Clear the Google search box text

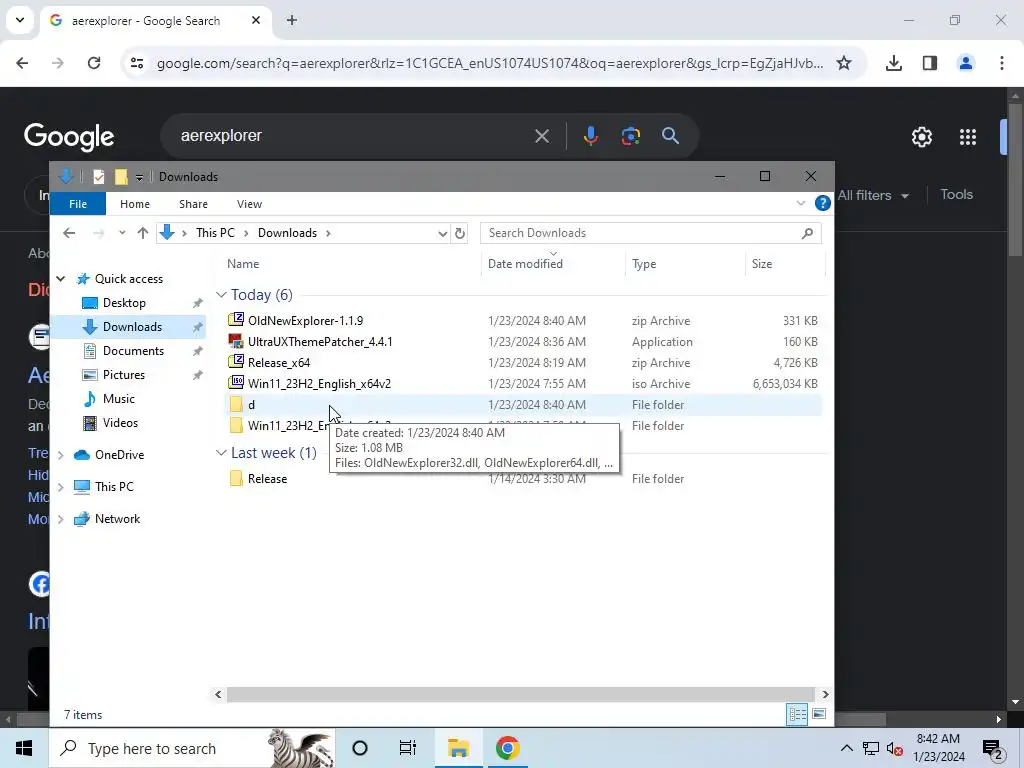pos(542,136)
